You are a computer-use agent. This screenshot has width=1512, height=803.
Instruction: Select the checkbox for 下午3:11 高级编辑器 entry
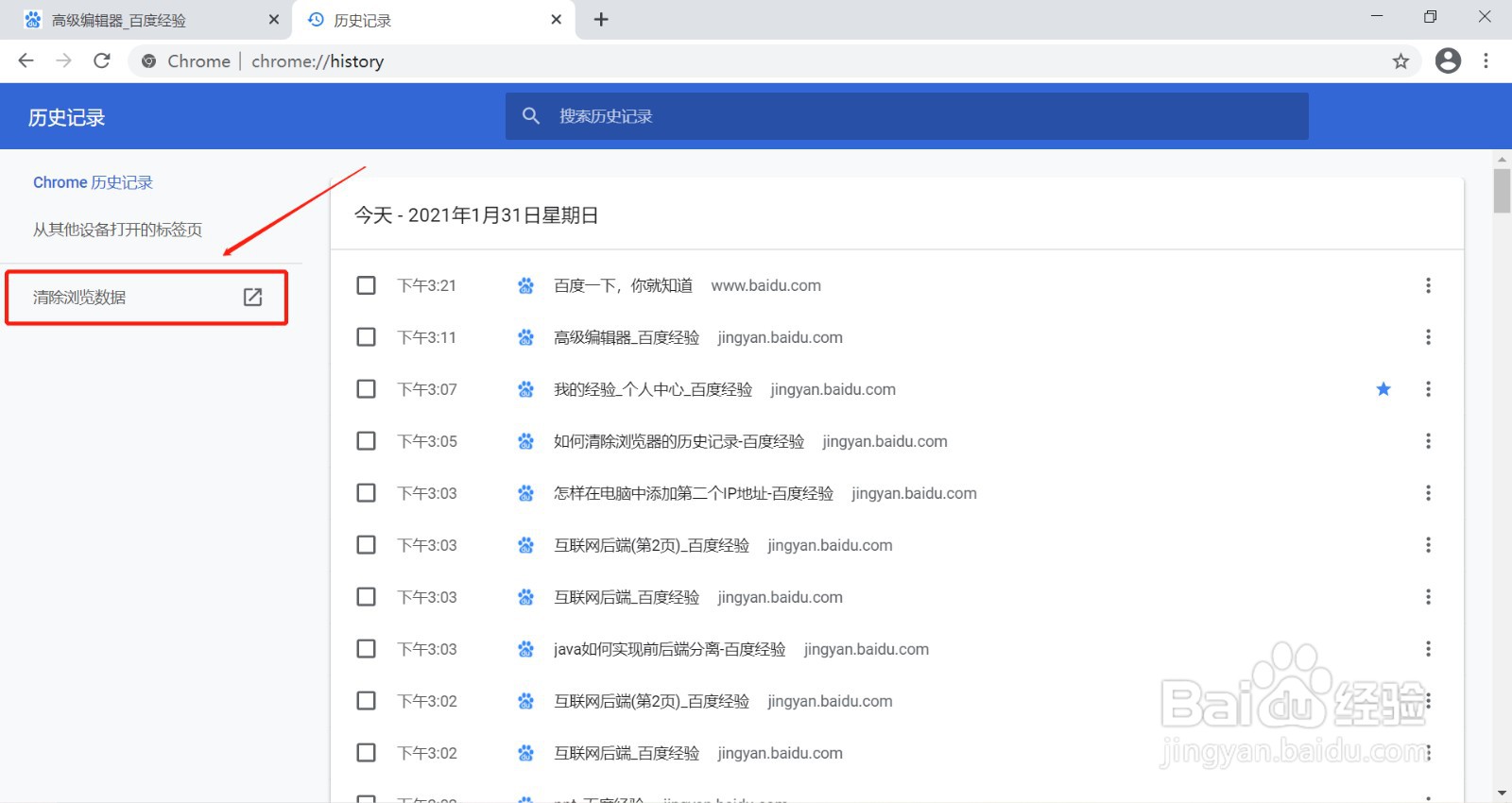[x=366, y=337]
